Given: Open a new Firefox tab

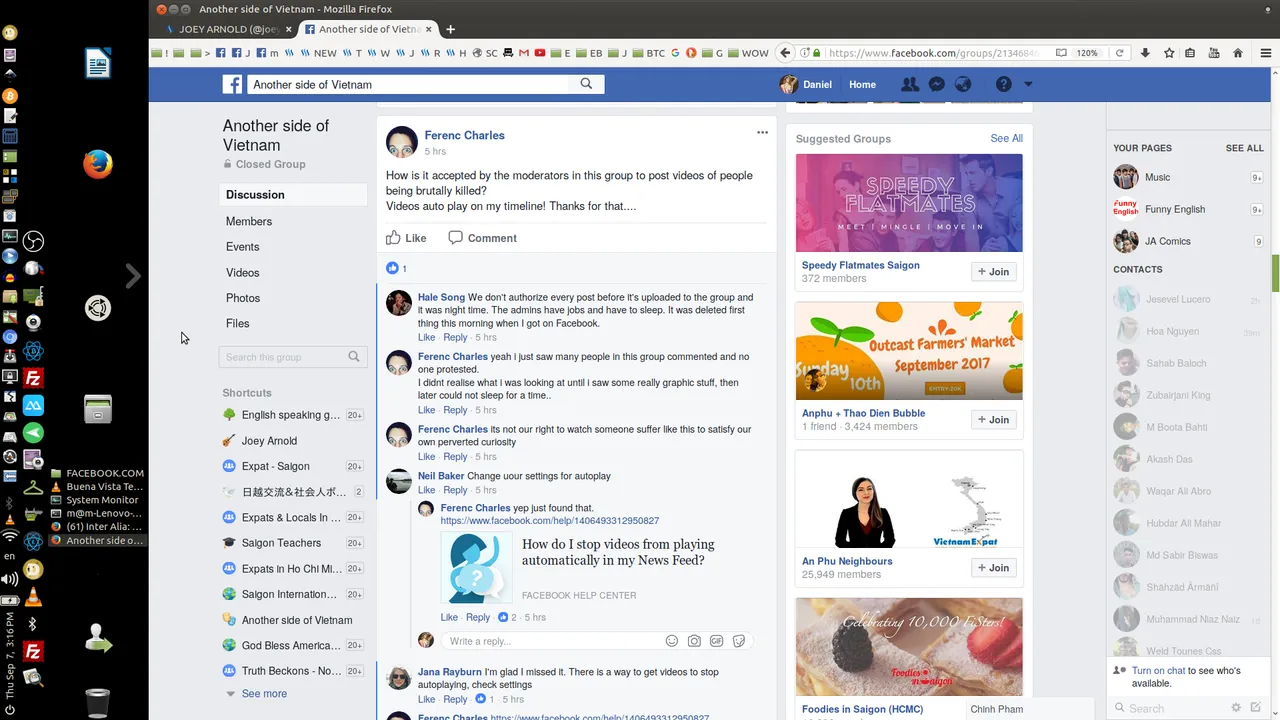Looking at the screenshot, I should 450,29.
